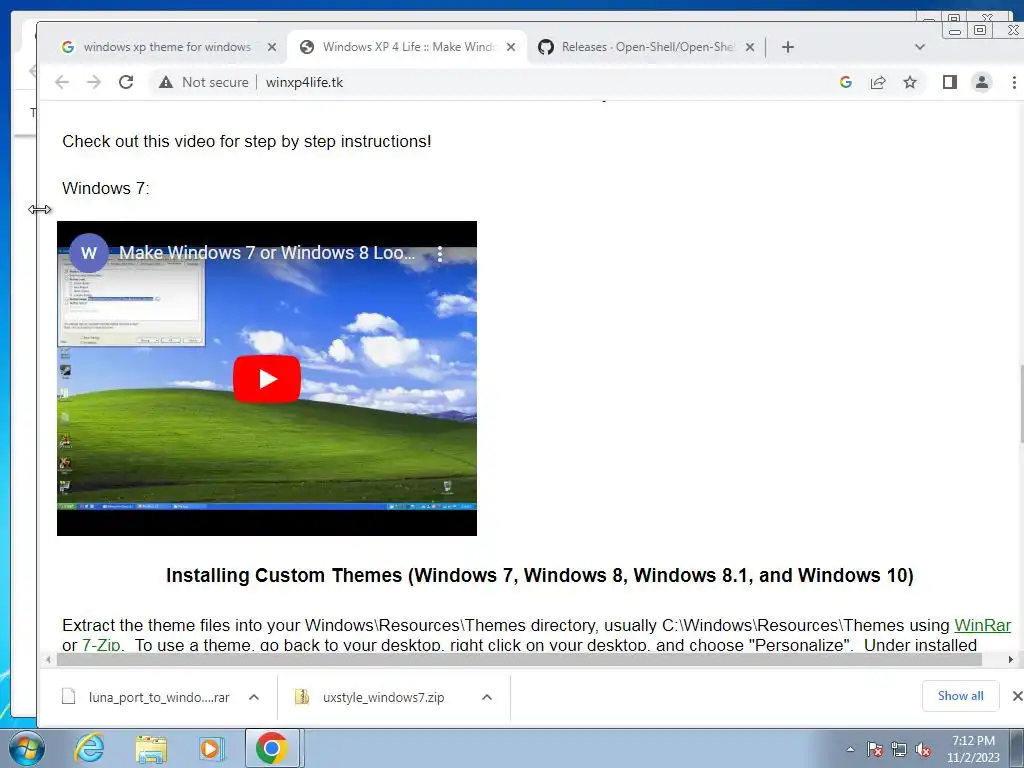Click the Show all downloads button
This screenshot has height=768, width=1024.
click(961, 696)
